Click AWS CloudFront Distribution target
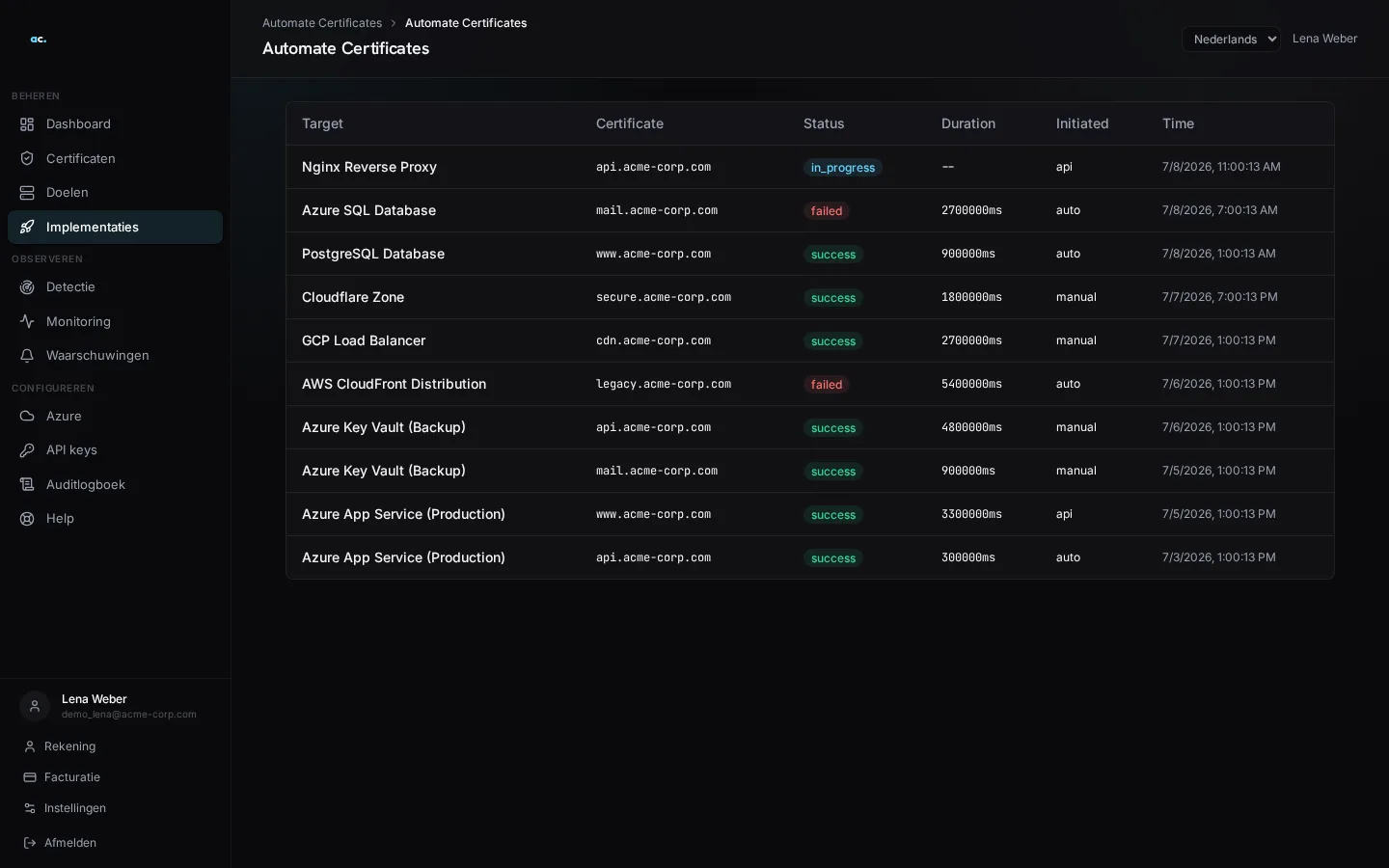The width and height of the screenshot is (1389, 868). coord(394,384)
